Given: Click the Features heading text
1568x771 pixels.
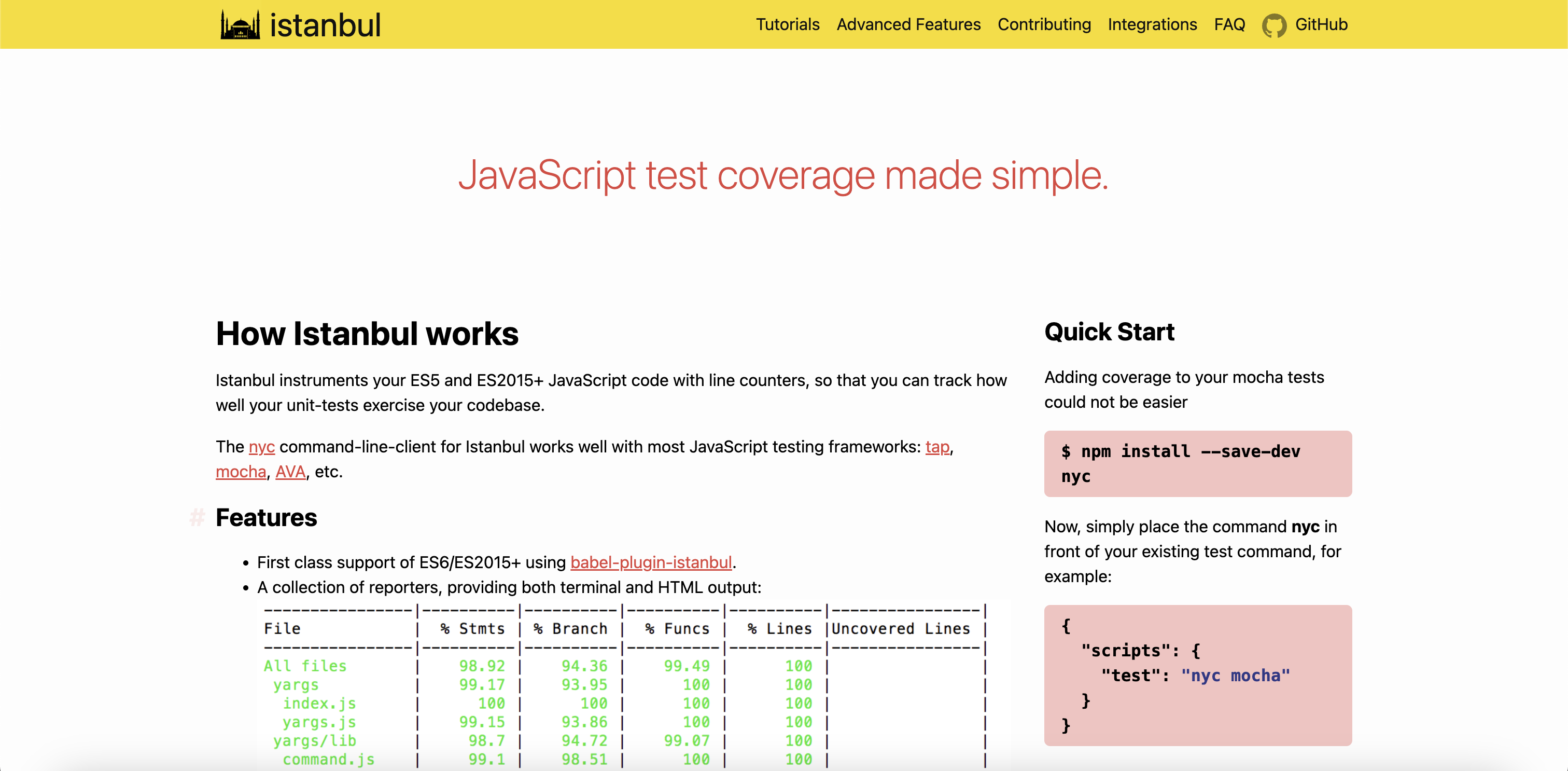Looking at the screenshot, I should pos(266,518).
